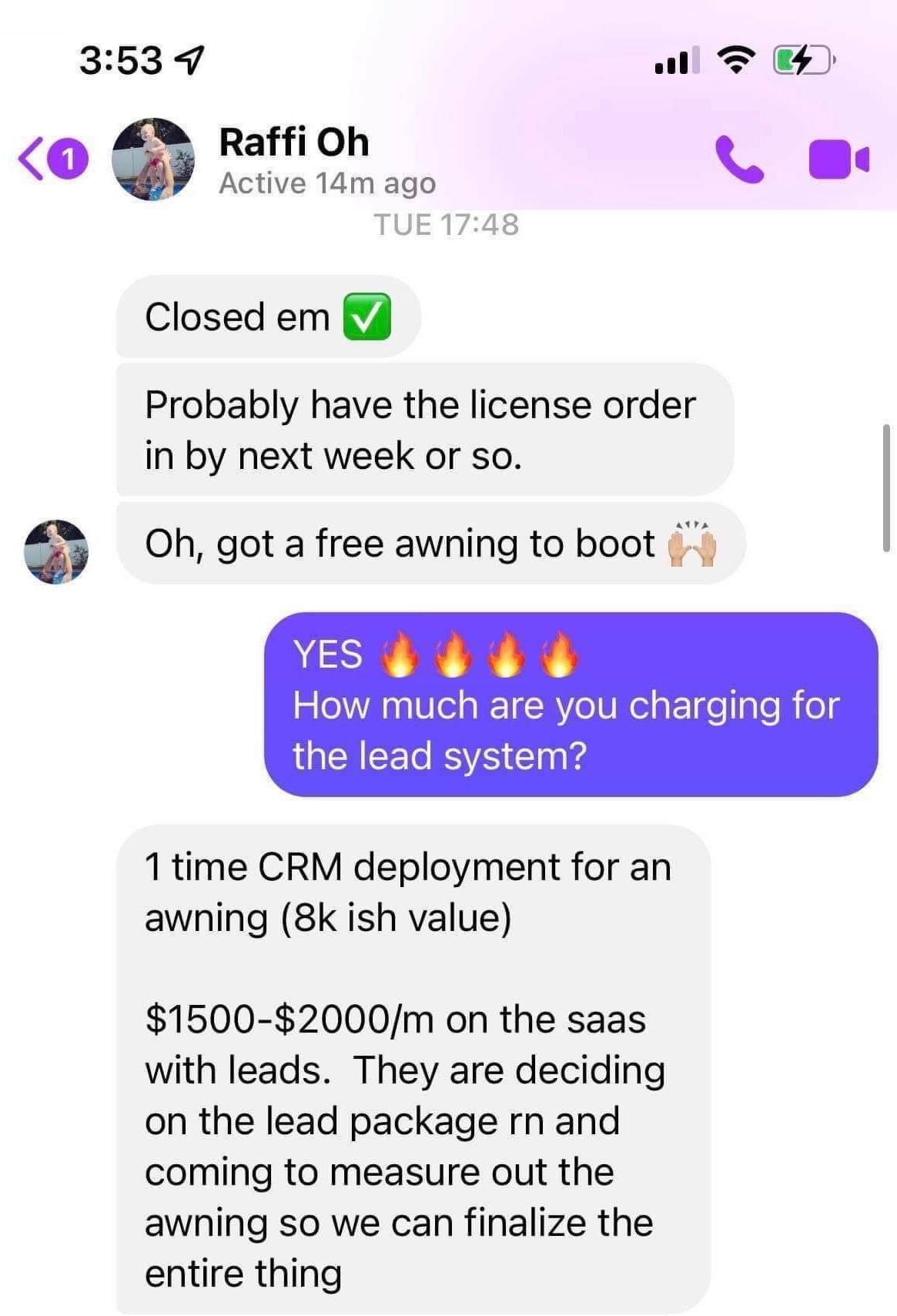
Task: Tap the 3:53 clock in status bar
Action: pos(121,60)
